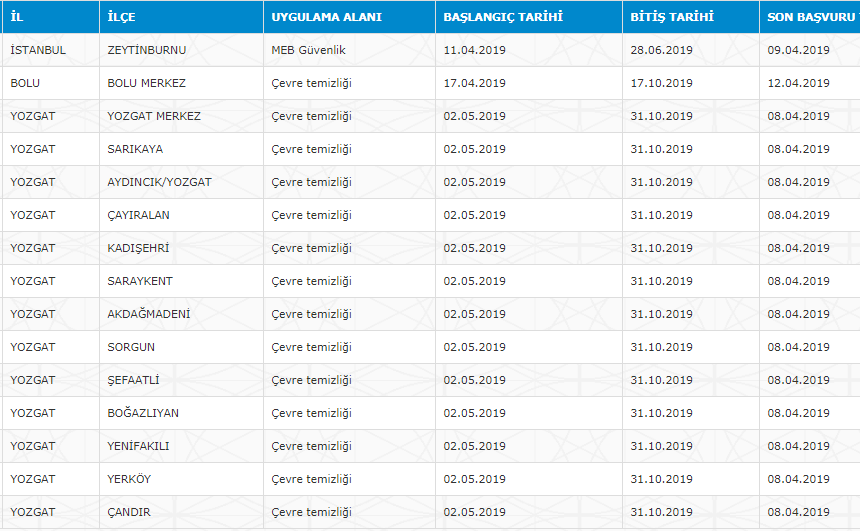This screenshot has height=531, width=860.
Task: Click the SON BAŞVURU column header
Action: 808,17
